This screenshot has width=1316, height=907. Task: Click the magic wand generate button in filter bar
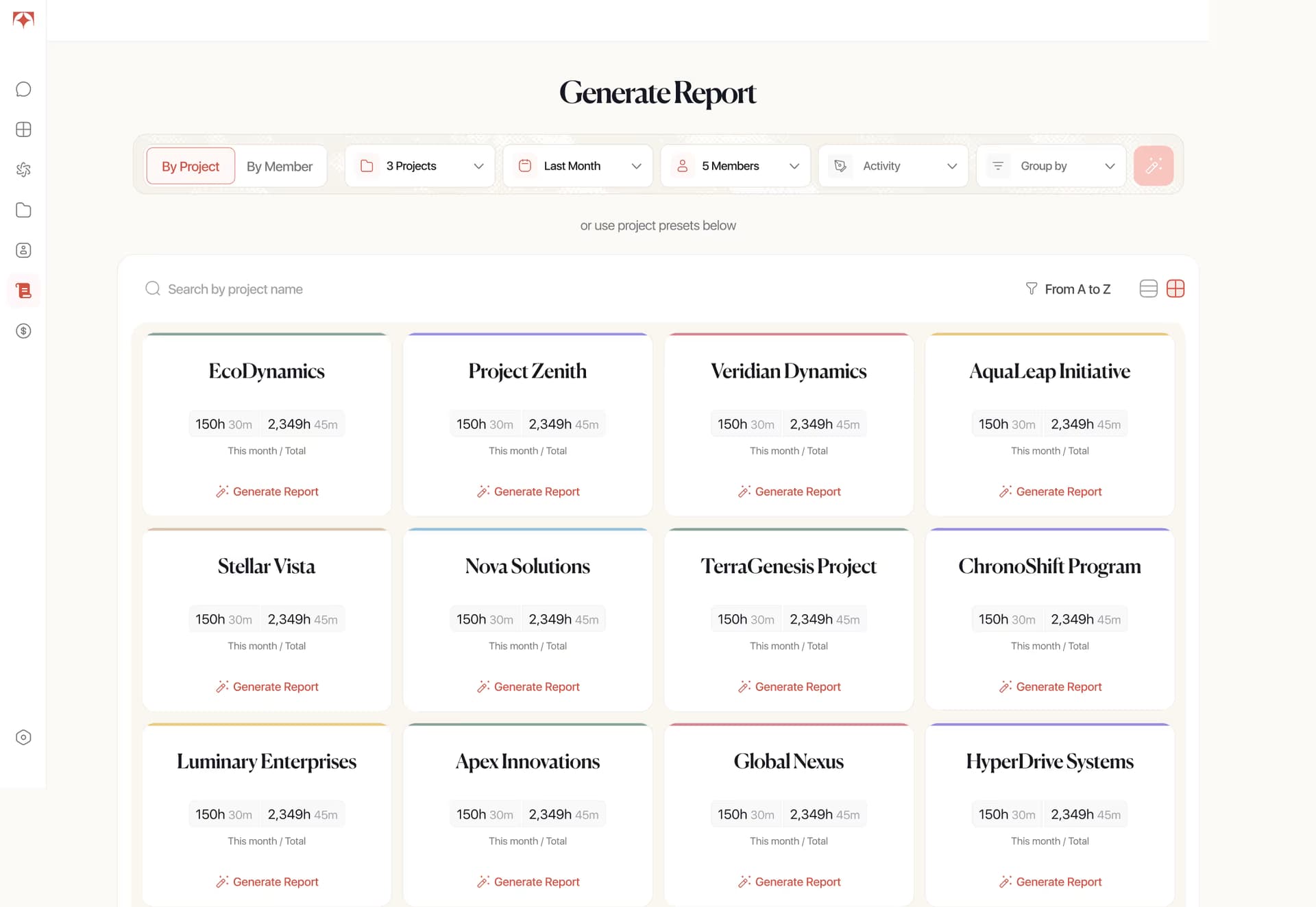coord(1154,166)
